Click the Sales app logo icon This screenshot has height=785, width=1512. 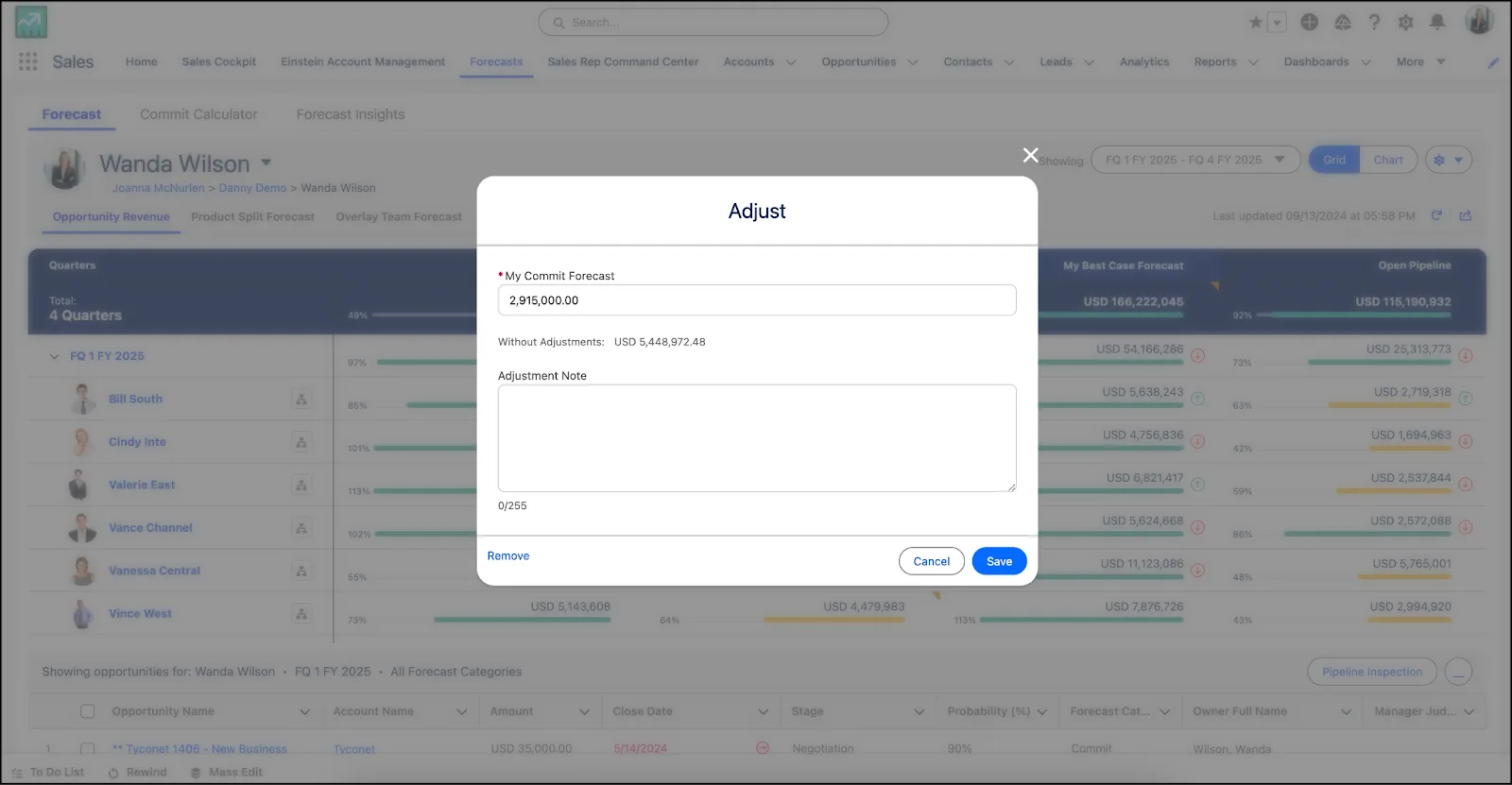[x=31, y=22]
